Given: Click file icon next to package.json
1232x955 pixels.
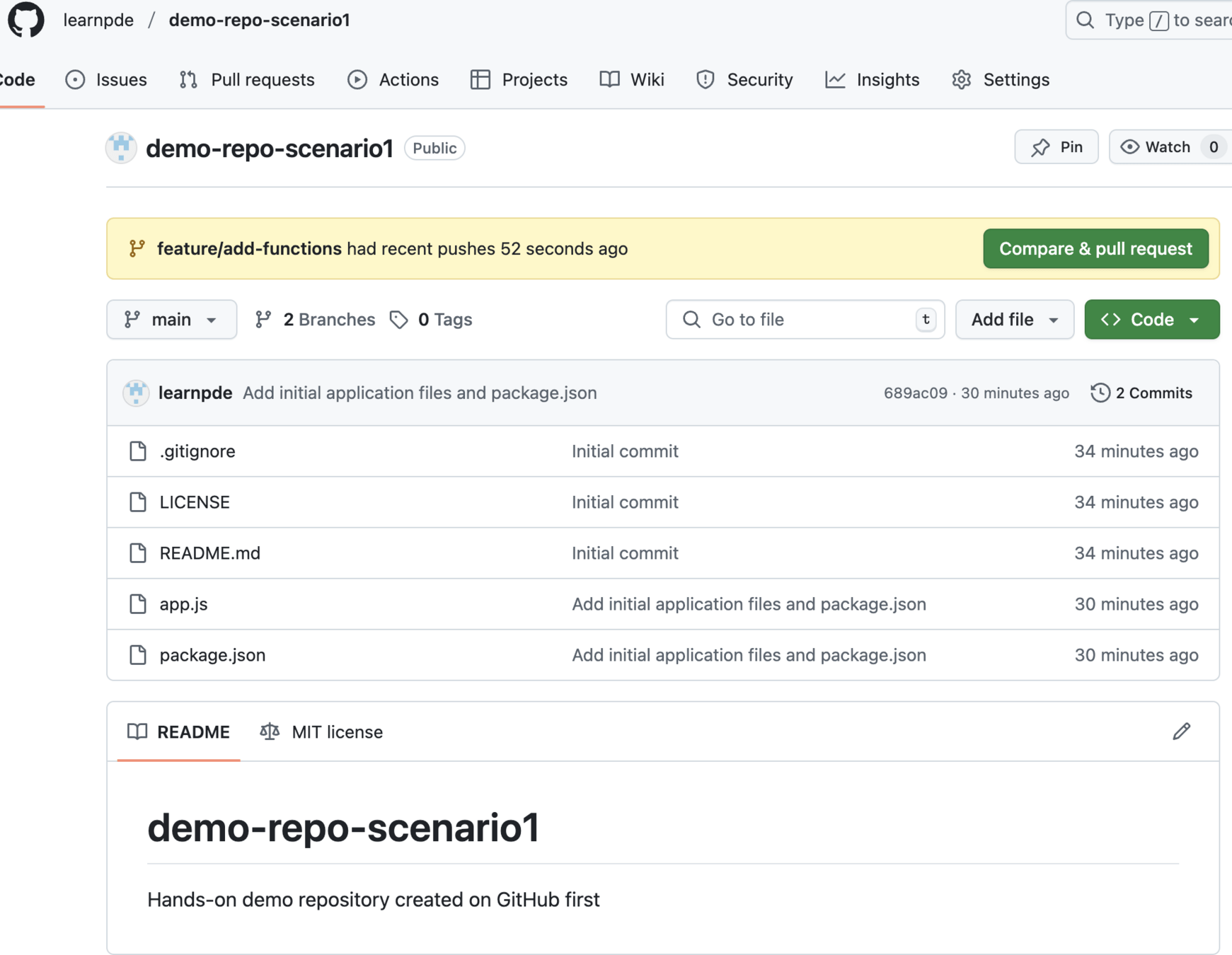Looking at the screenshot, I should 138,654.
